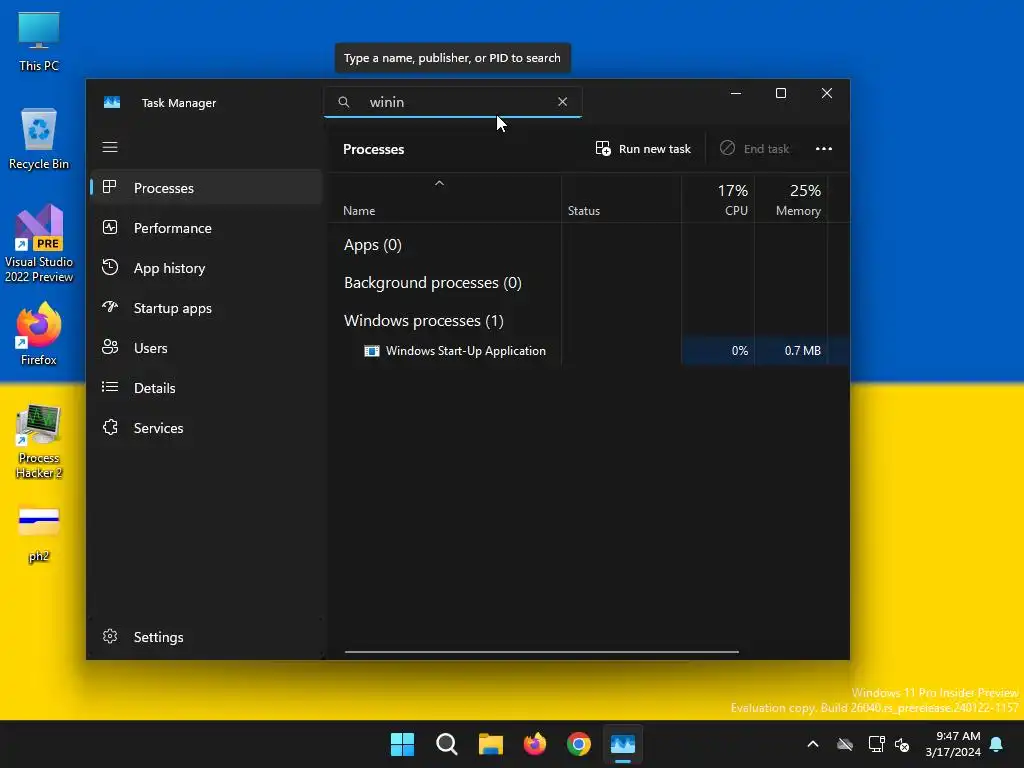
Task: Go to Startup apps page
Action: coord(206,308)
